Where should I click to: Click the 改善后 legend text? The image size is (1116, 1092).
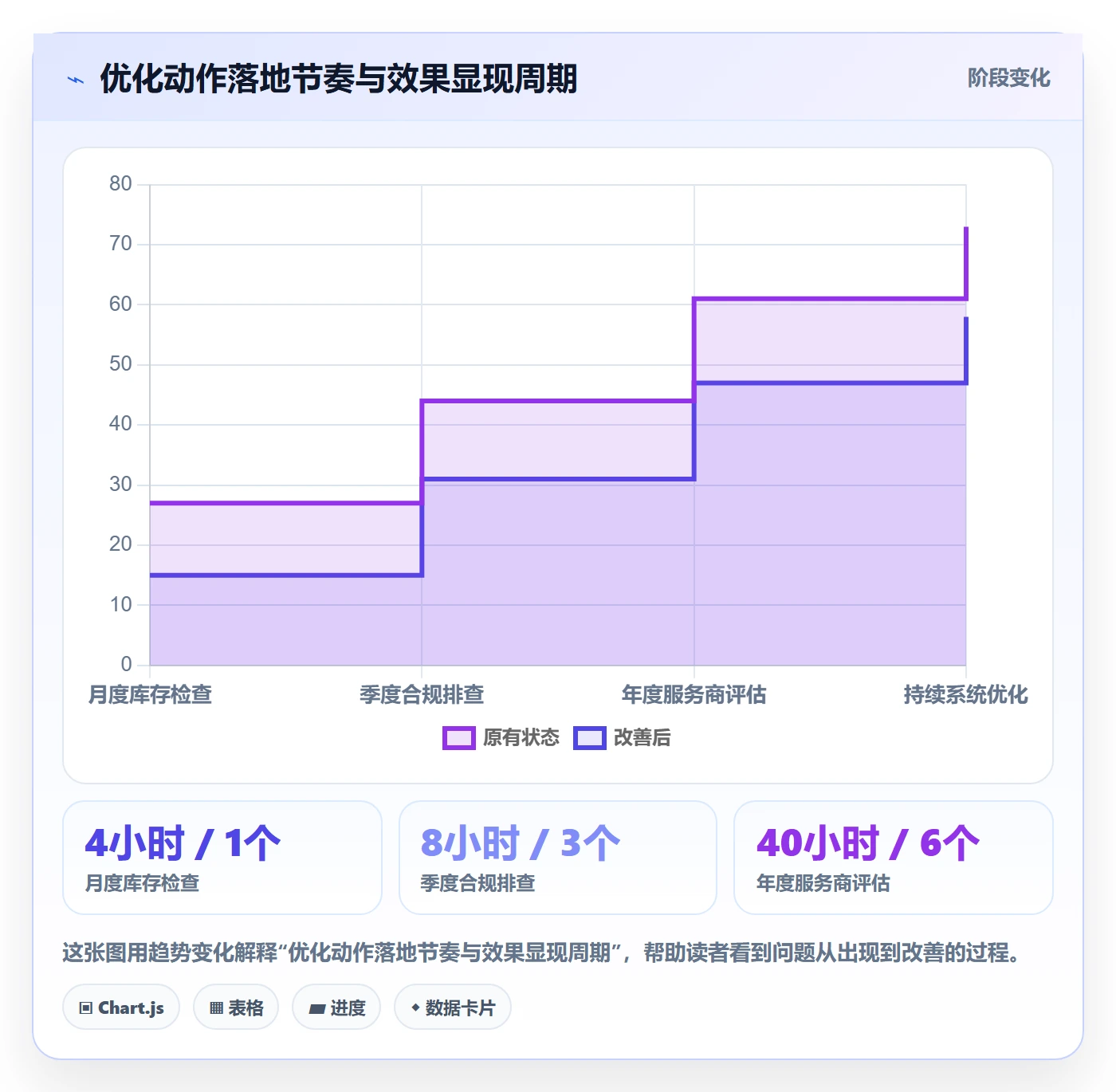[x=642, y=738]
